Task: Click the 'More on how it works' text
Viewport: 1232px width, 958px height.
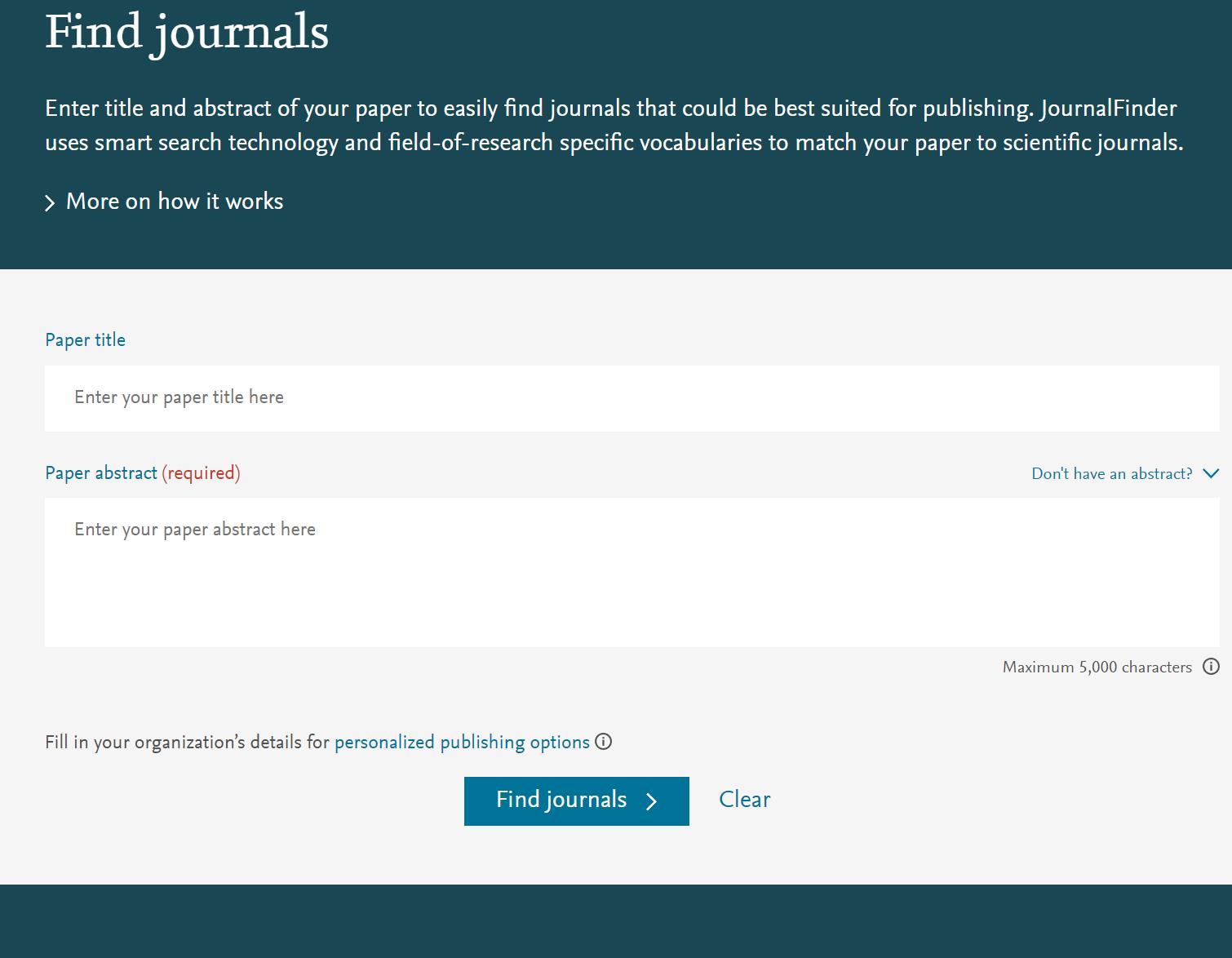Action: pyautogui.click(x=175, y=202)
